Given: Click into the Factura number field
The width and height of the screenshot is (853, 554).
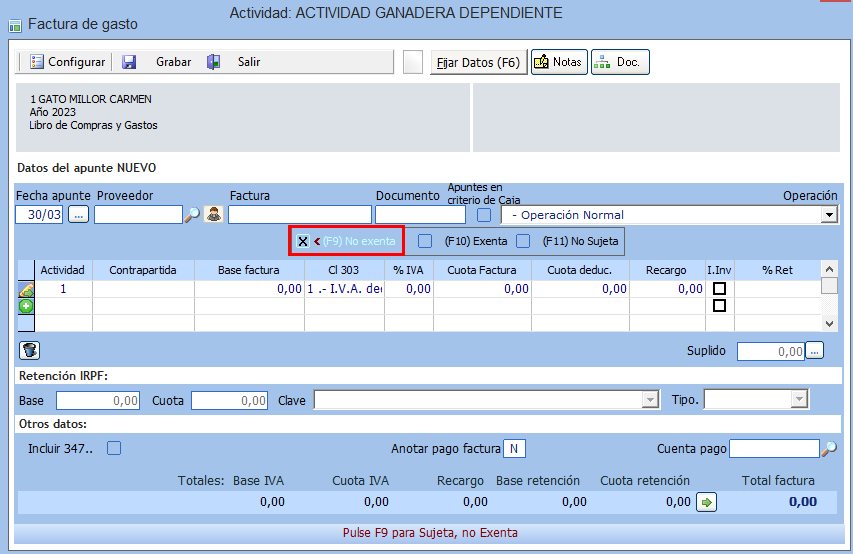Looking at the screenshot, I should coord(299,214).
